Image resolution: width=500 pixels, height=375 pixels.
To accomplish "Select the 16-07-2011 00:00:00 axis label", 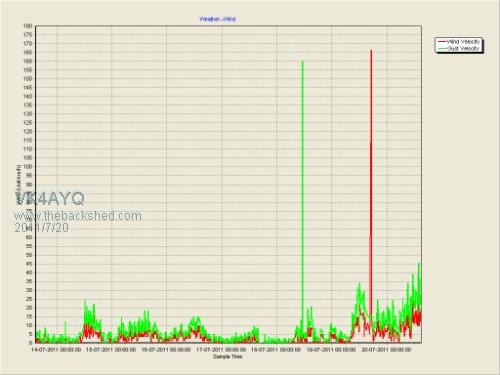I will (166, 350).
